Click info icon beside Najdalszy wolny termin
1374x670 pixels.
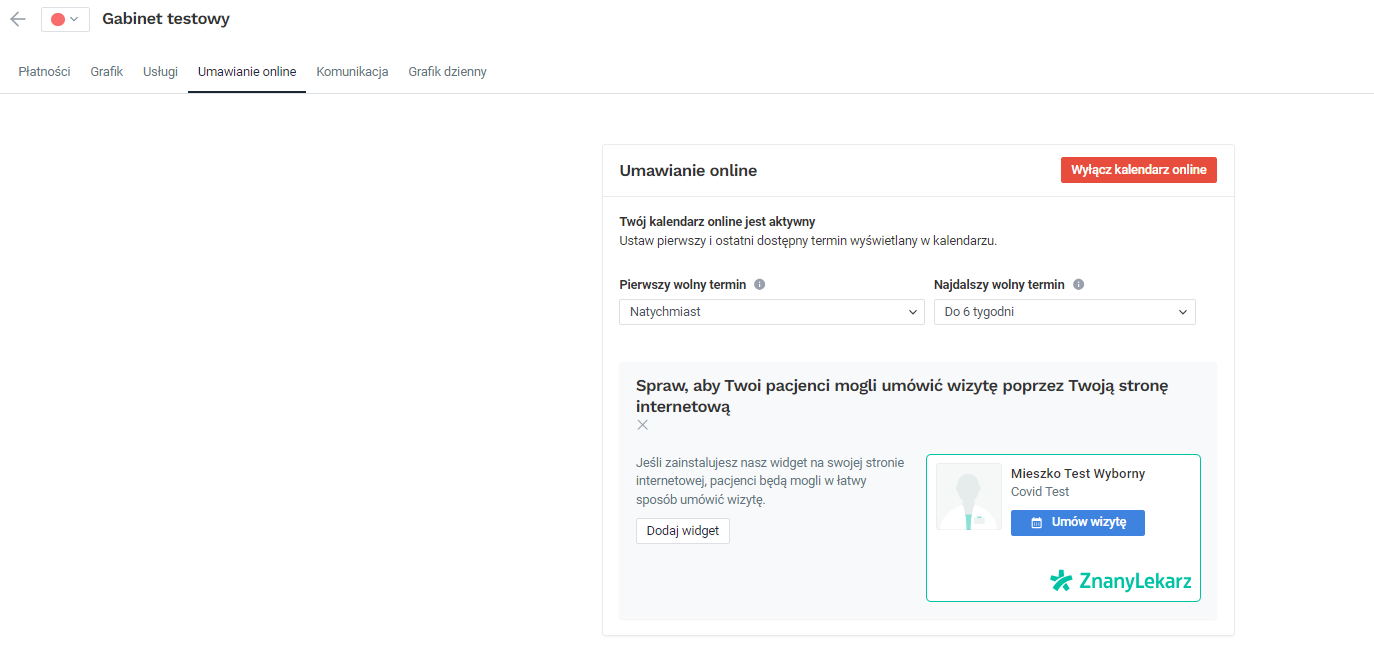(1078, 285)
